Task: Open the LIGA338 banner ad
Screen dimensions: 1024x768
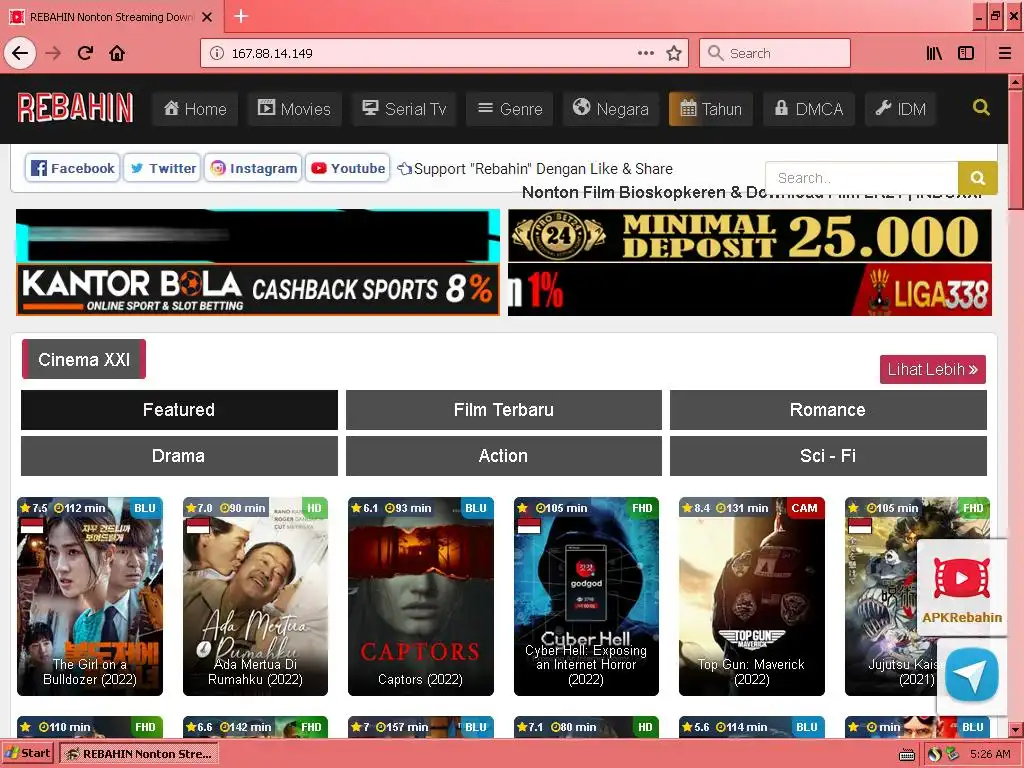Action: tap(750, 289)
